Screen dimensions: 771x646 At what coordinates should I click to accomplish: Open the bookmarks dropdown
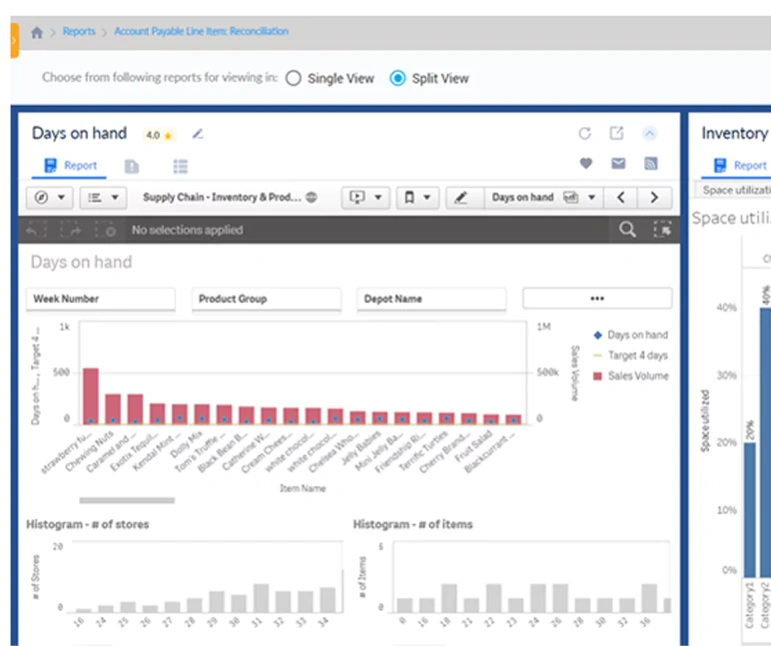pyautogui.click(x=416, y=198)
